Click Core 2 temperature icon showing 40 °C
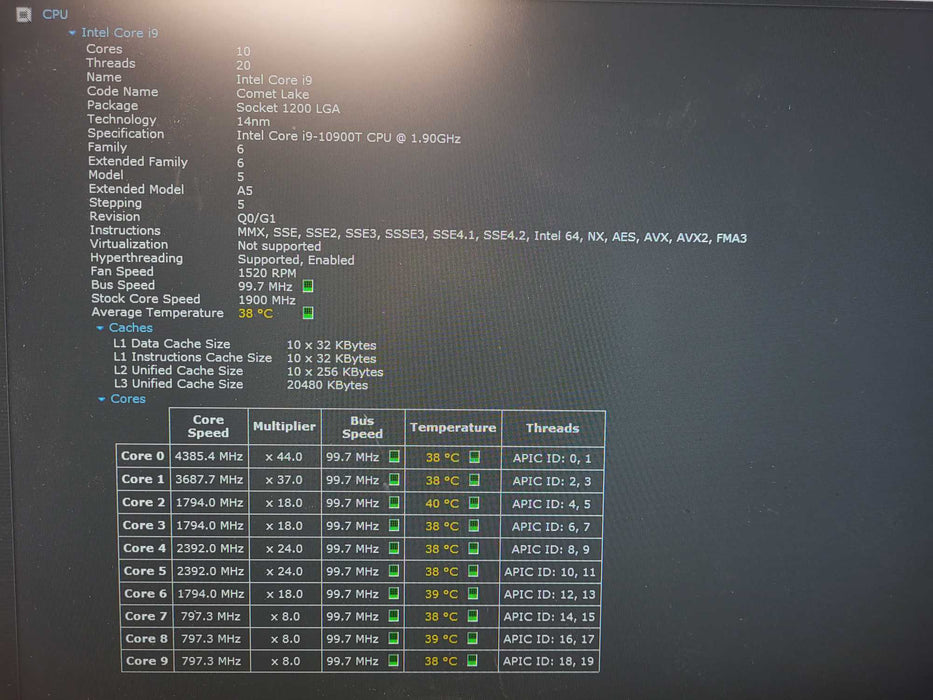The width and height of the screenshot is (933, 700). coord(474,503)
